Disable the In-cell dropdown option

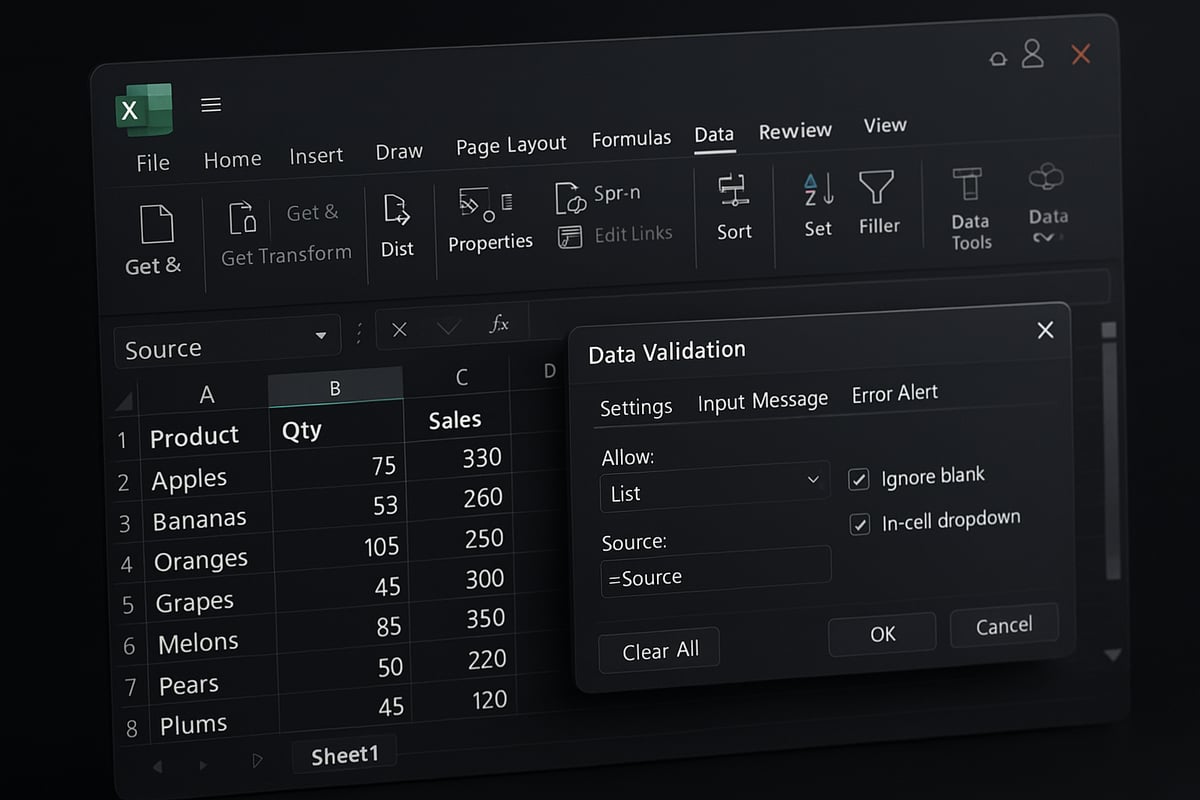858,524
